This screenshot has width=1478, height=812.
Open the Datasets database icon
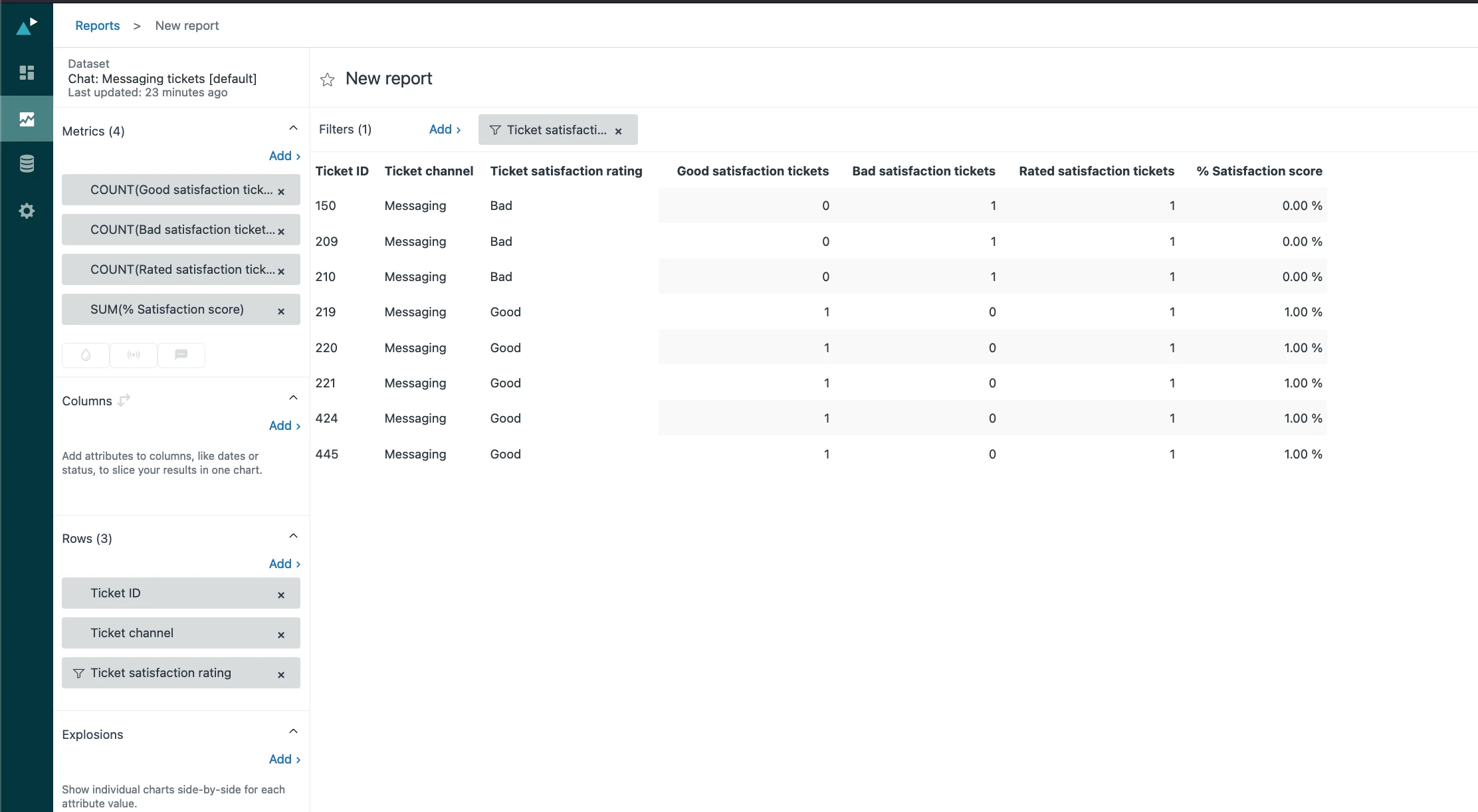[27, 163]
